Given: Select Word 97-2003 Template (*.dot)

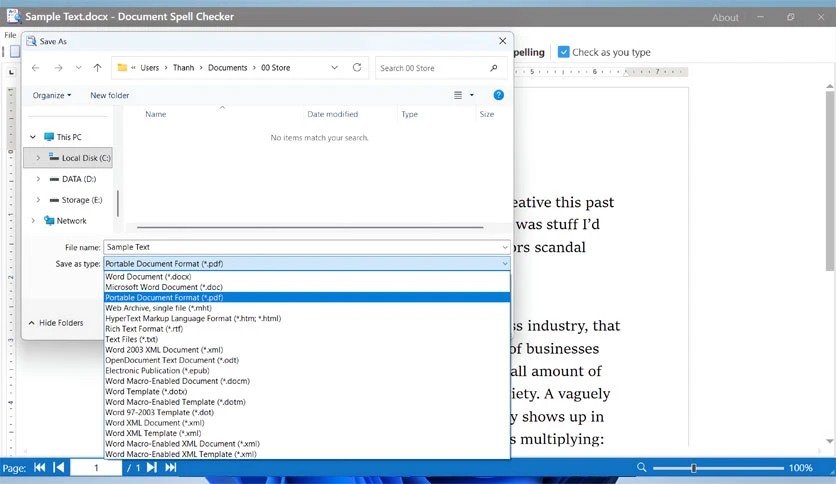Looking at the screenshot, I should pyautogui.click(x=307, y=413).
